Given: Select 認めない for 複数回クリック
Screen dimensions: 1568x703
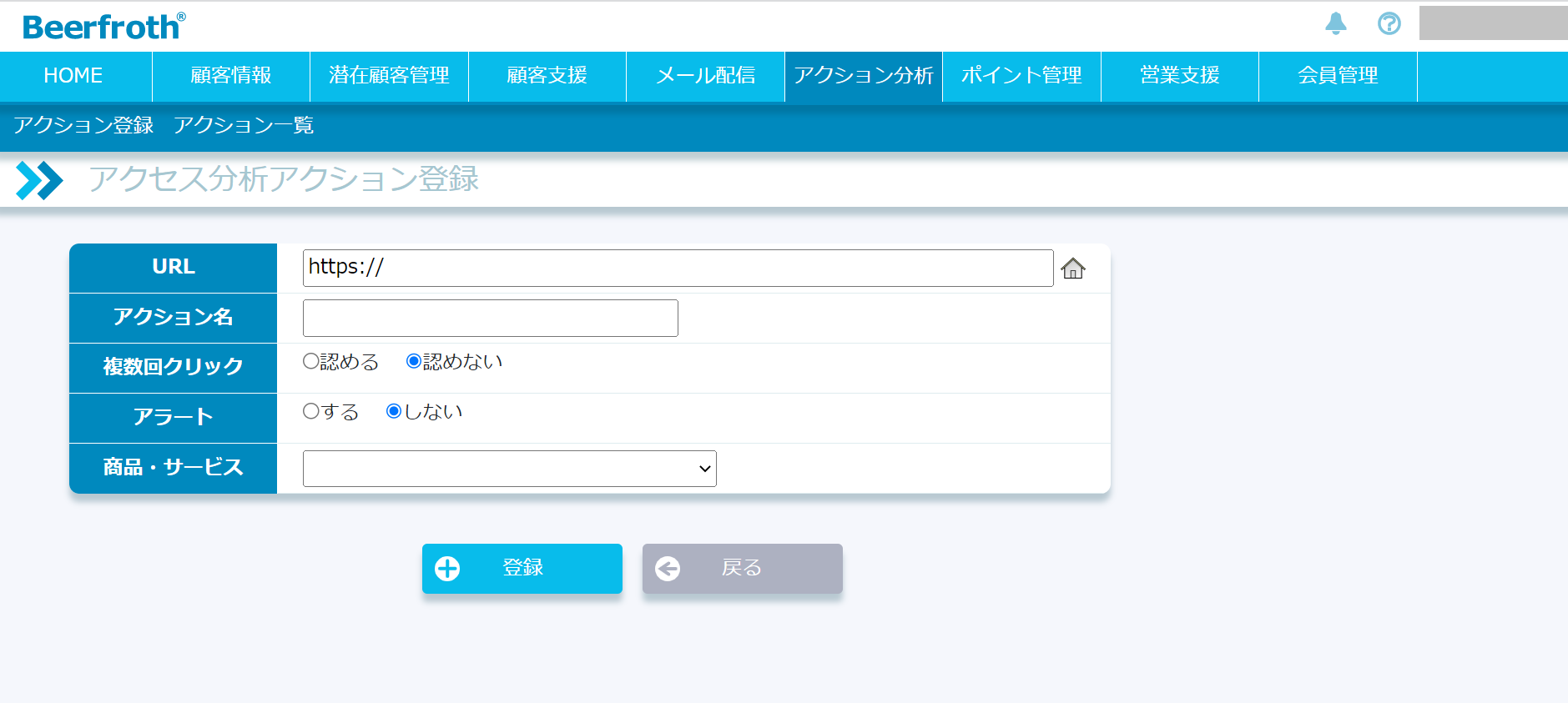Looking at the screenshot, I should point(413,361).
